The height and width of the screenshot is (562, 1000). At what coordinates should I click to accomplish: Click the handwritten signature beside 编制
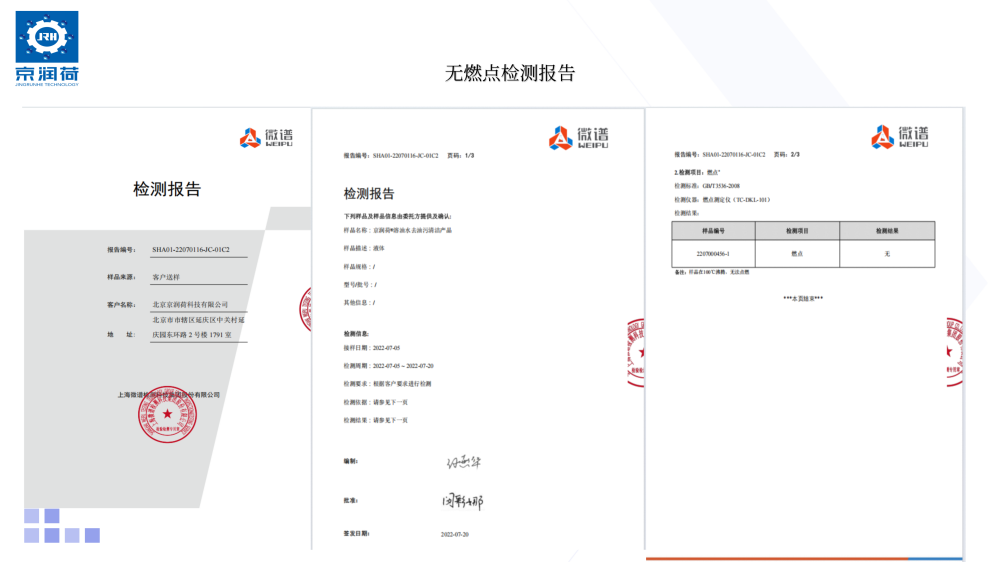coord(464,462)
